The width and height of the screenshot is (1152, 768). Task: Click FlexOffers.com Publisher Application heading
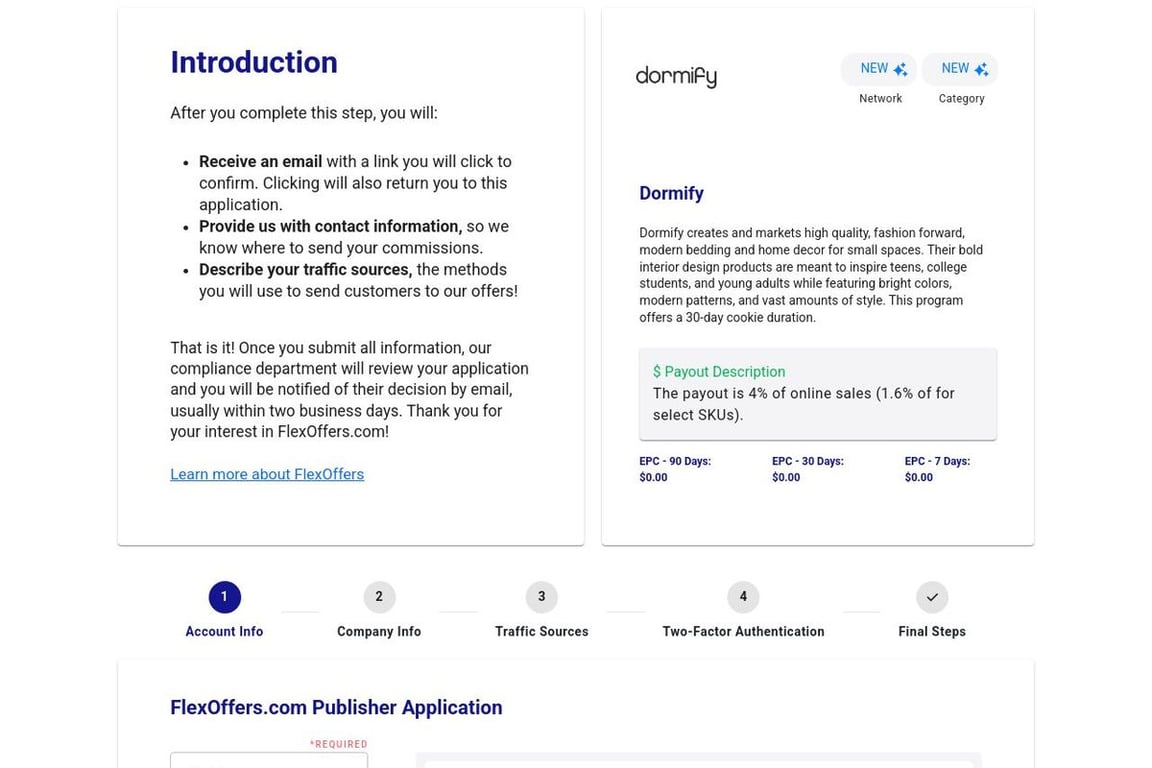[336, 708]
